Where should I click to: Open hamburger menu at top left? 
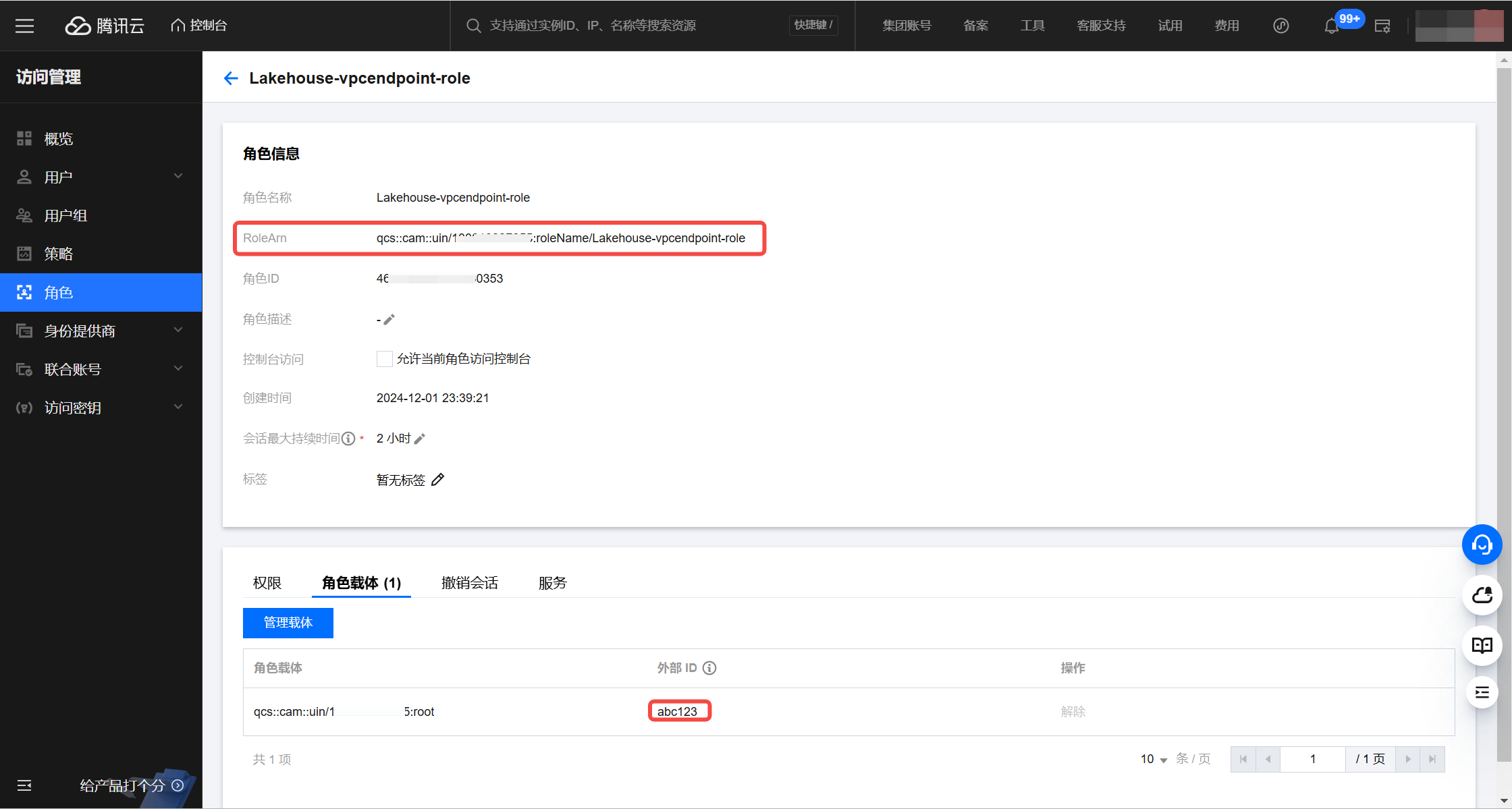click(x=25, y=26)
